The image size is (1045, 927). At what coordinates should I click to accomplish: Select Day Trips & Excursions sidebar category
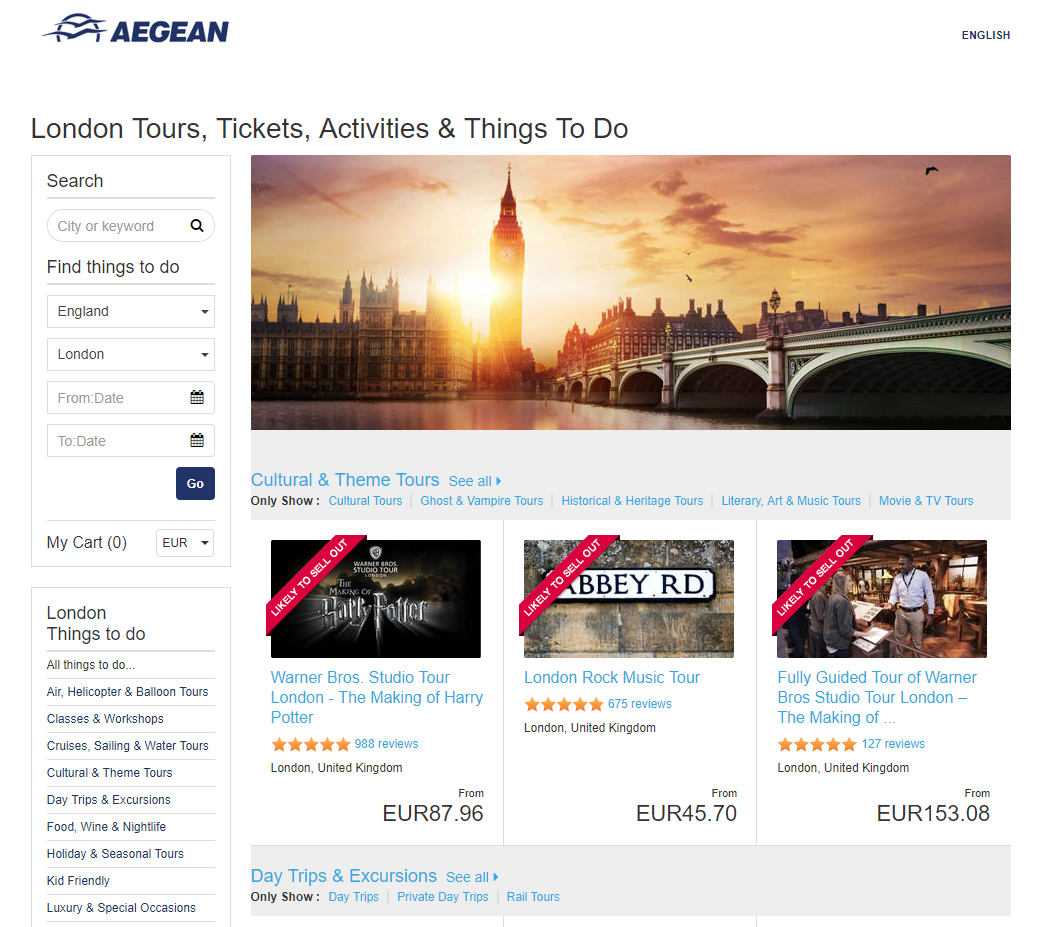pyautogui.click(x=109, y=800)
